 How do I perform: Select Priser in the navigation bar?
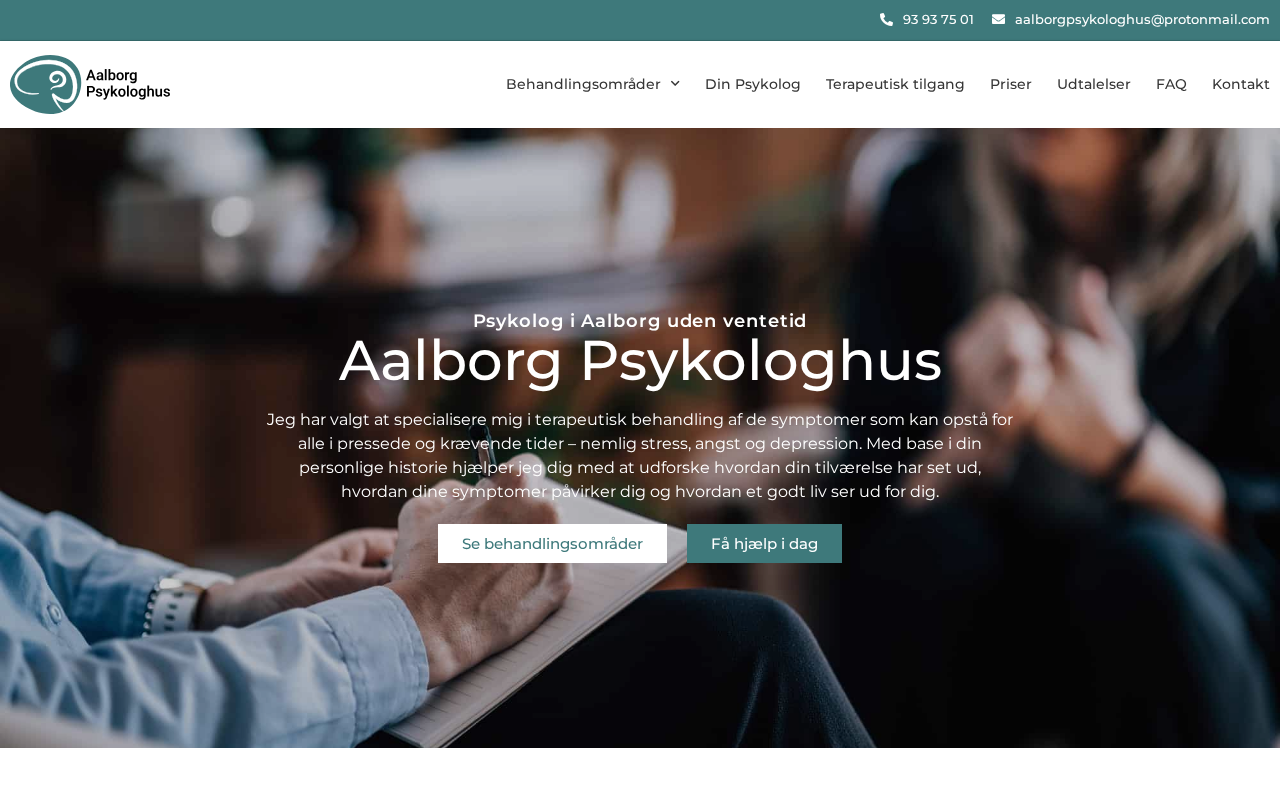(x=1011, y=84)
